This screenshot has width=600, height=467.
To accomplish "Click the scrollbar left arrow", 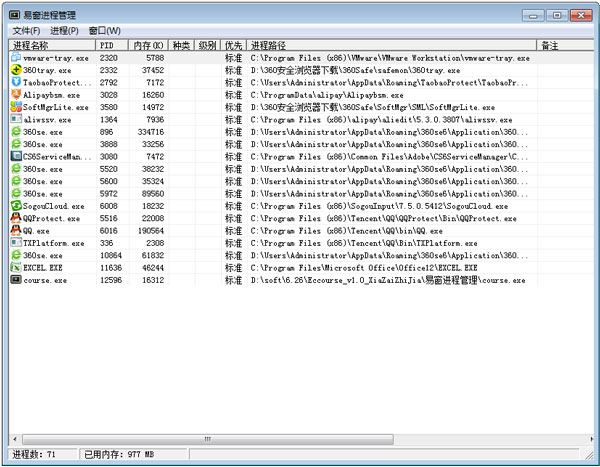I will pyautogui.click(x=15, y=439).
